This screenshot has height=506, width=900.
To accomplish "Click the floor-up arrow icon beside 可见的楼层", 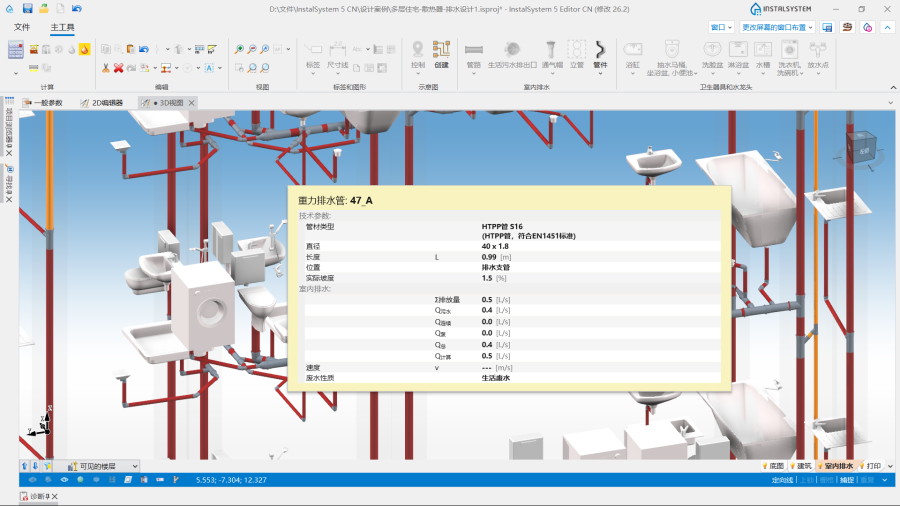I will pos(25,466).
